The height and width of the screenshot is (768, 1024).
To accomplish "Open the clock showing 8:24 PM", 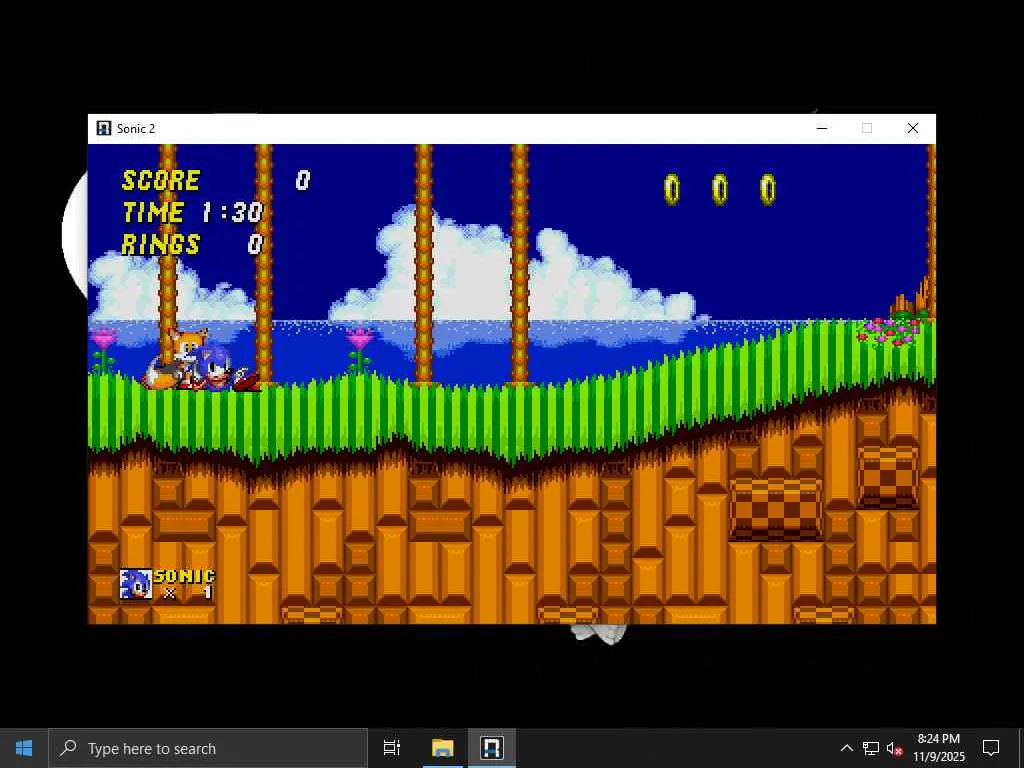I will 938,748.
